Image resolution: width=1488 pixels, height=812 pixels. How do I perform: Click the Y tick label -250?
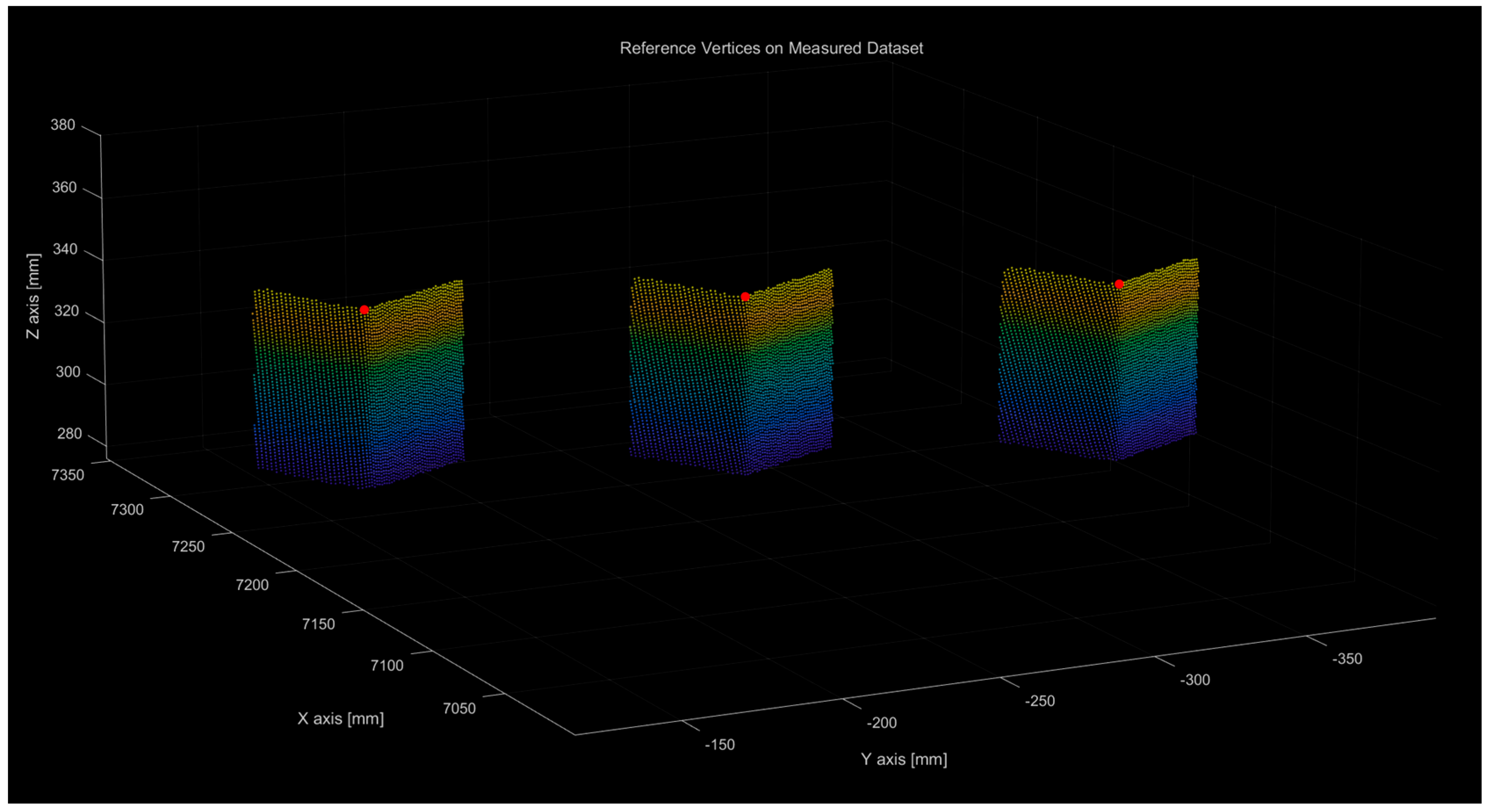point(1040,701)
